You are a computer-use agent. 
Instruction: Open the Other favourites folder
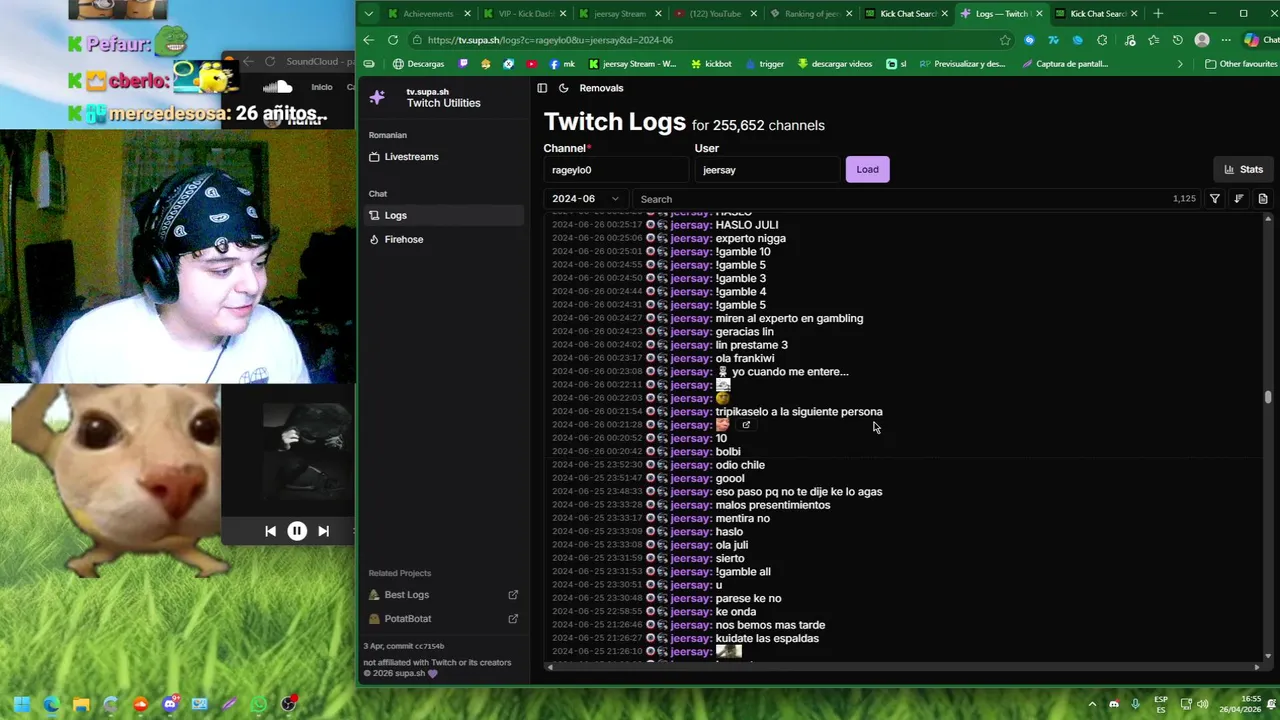click(1241, 64)
